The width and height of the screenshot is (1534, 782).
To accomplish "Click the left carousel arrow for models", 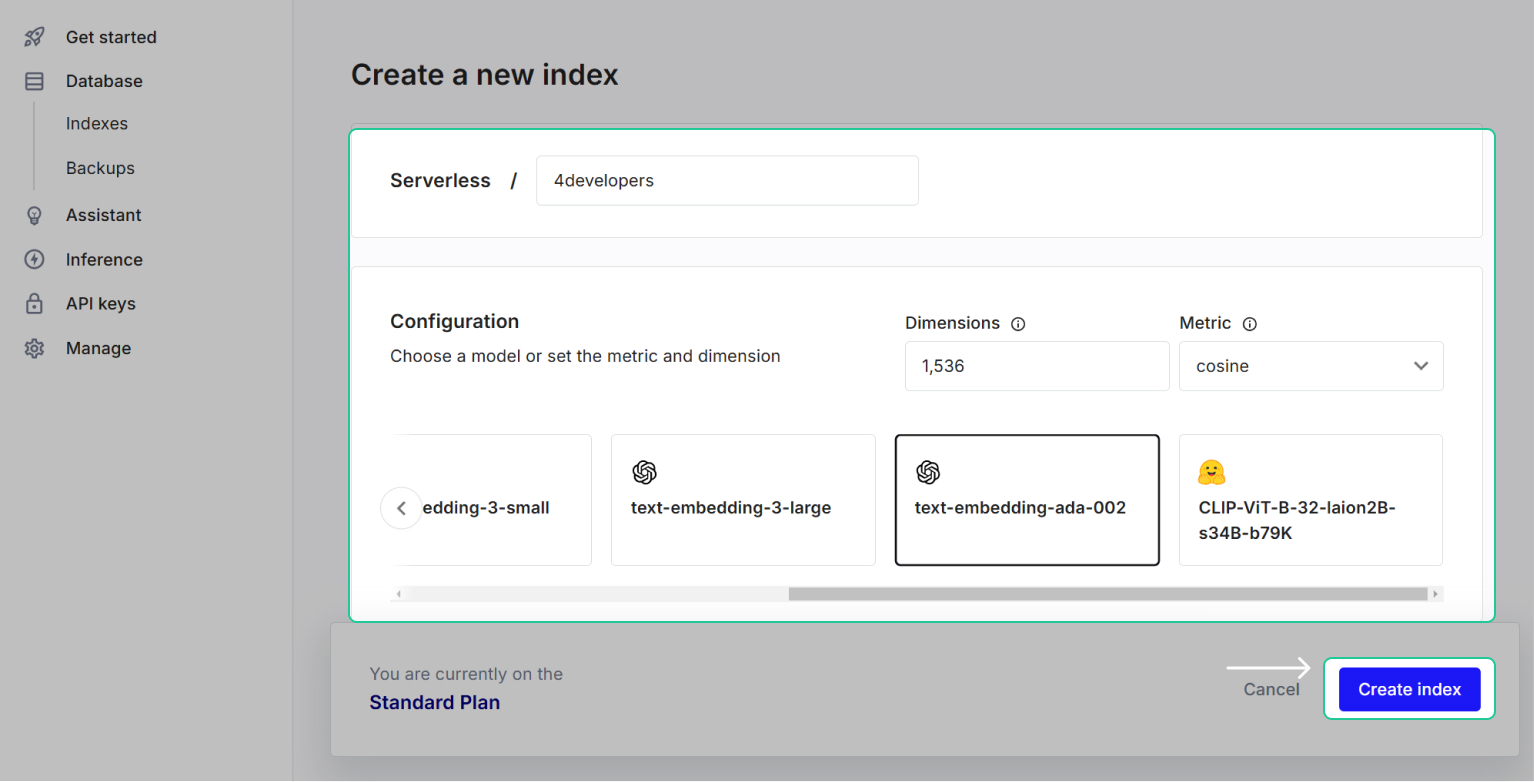I will 401,508.
